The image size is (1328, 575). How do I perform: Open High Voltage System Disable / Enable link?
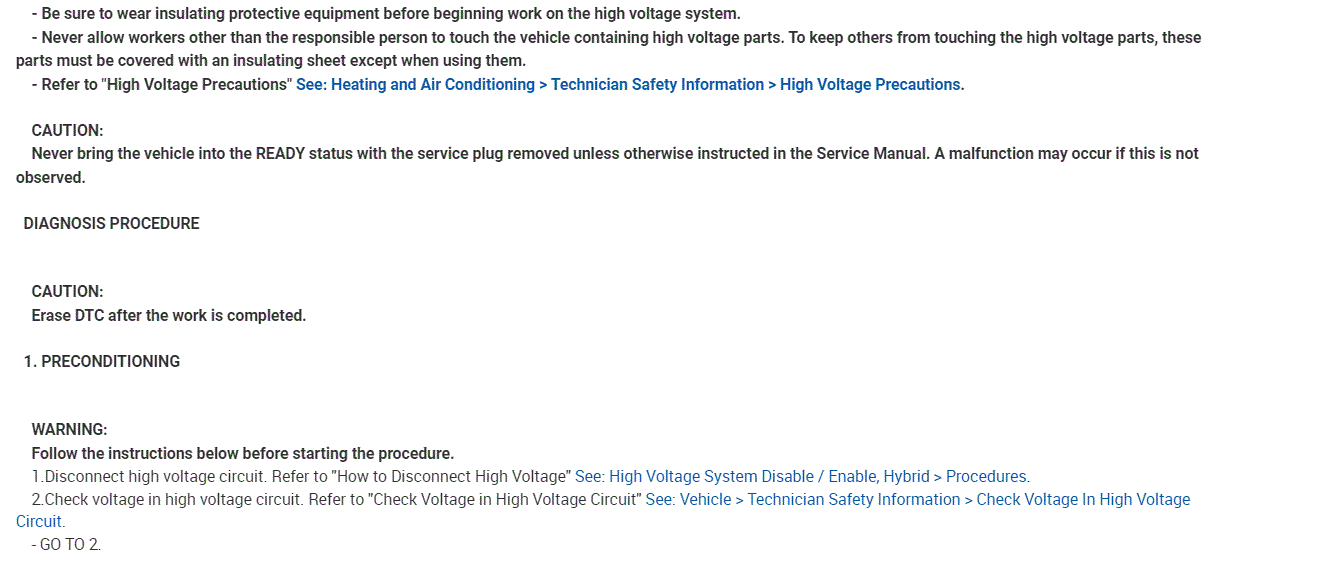click(802, 476)
